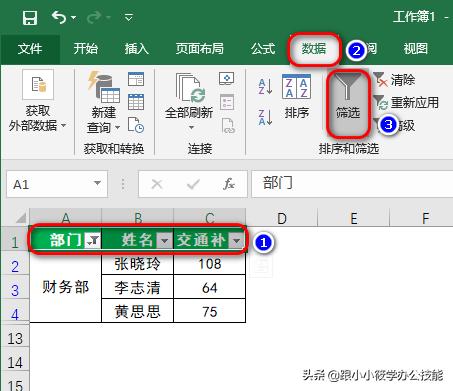Click the Show Queries icon
453x391 pixels.
(x=136, y=79)
